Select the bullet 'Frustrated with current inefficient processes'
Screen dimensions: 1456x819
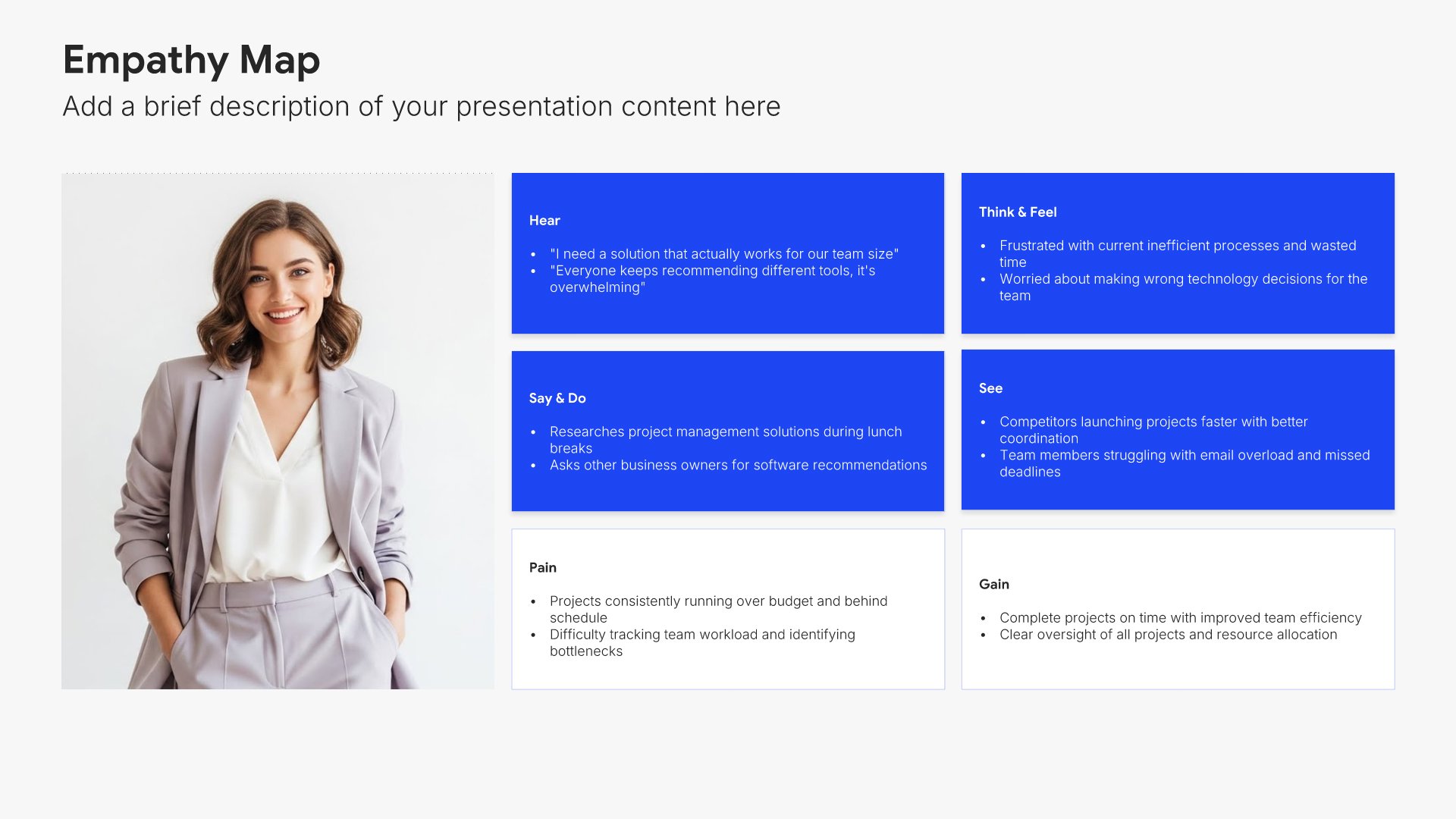[x=1178, y=254]
